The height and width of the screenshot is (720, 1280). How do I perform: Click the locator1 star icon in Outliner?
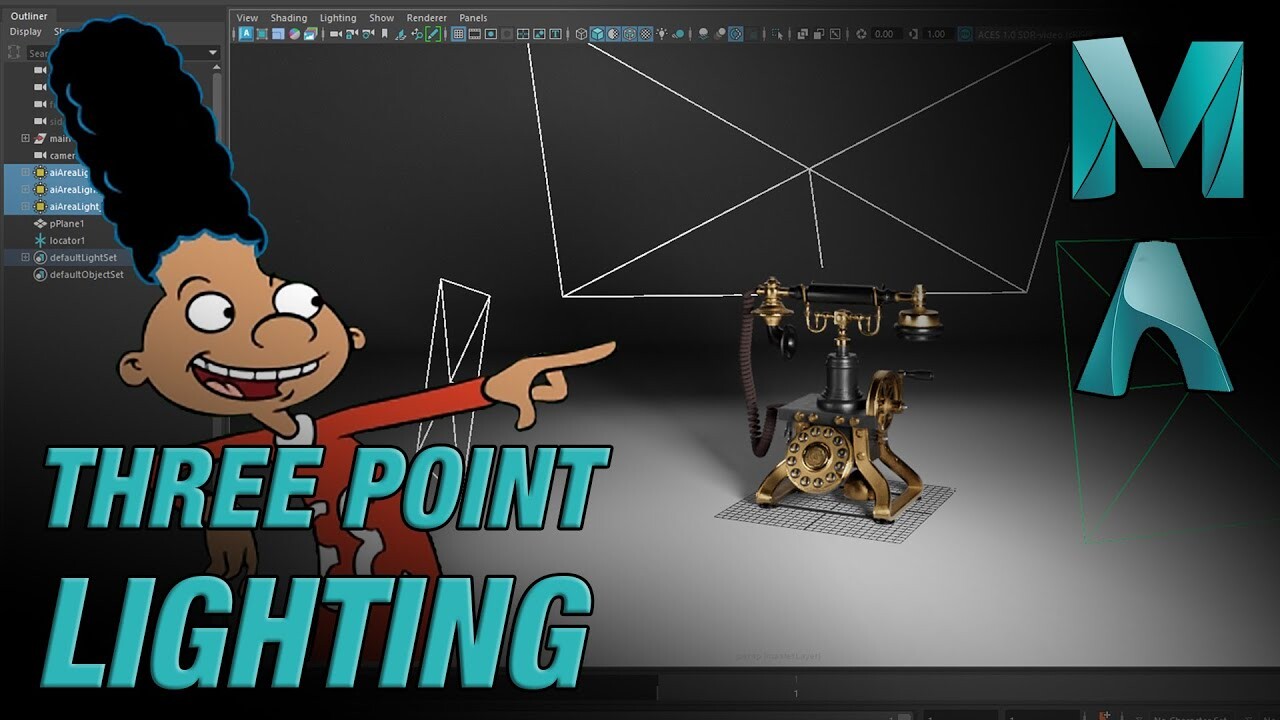click(x=40, y=240)
